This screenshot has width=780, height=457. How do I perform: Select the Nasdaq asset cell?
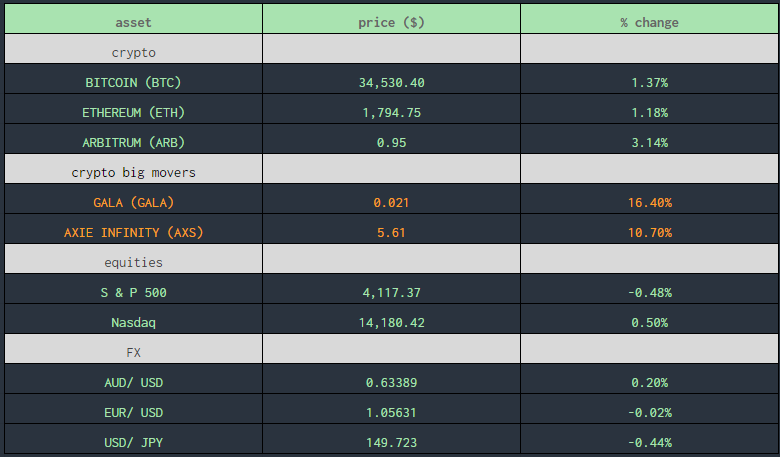[x=133, y=319]
